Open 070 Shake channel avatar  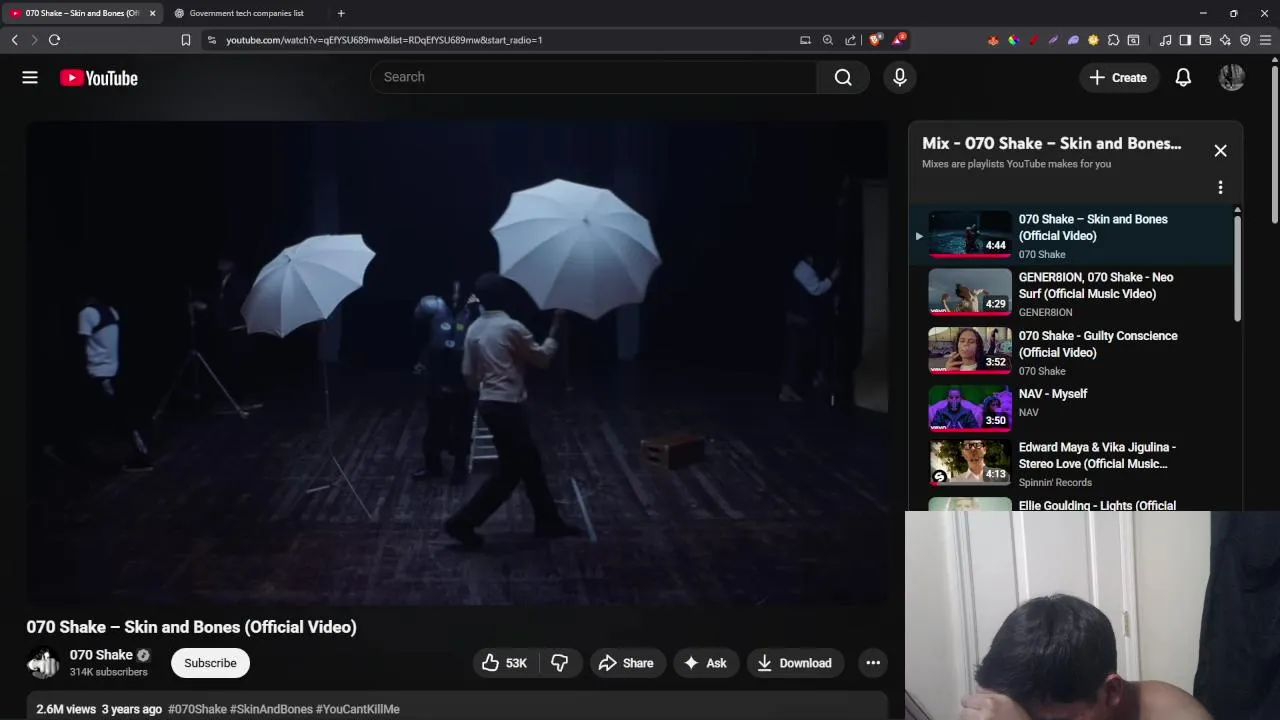point(43,663)
